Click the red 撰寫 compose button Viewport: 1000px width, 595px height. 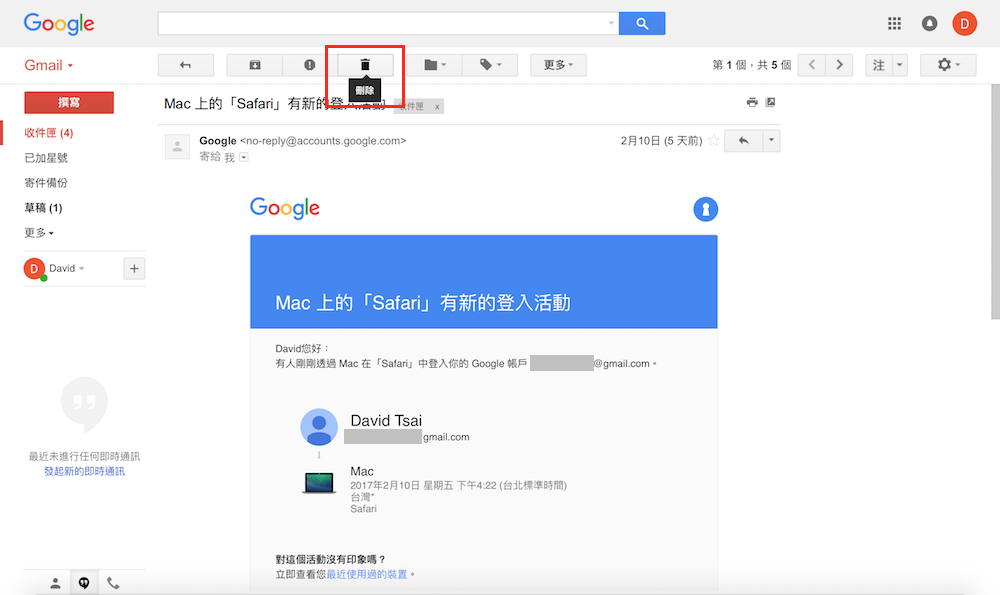click(x=69, y=103)
